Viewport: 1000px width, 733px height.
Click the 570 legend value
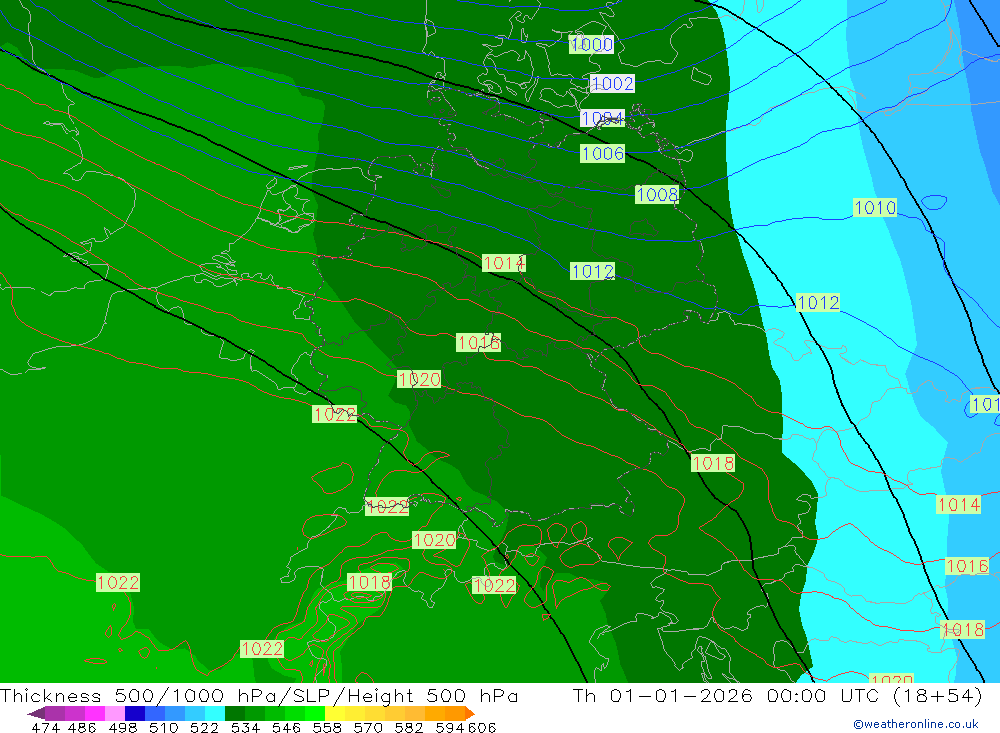(368, 728)
